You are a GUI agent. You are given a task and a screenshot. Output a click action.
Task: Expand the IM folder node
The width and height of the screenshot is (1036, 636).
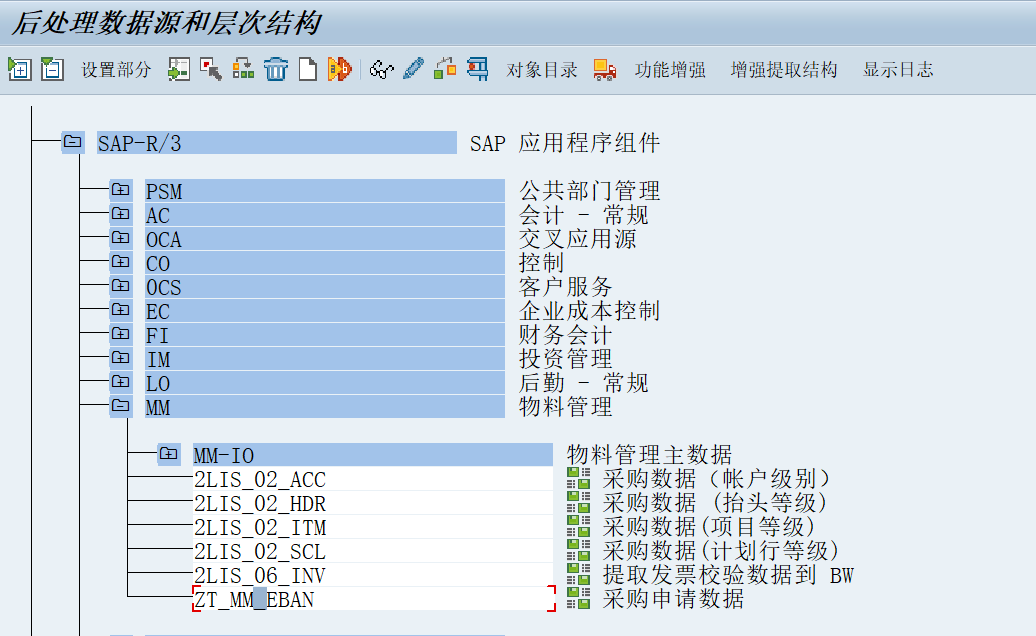[121, 358]
